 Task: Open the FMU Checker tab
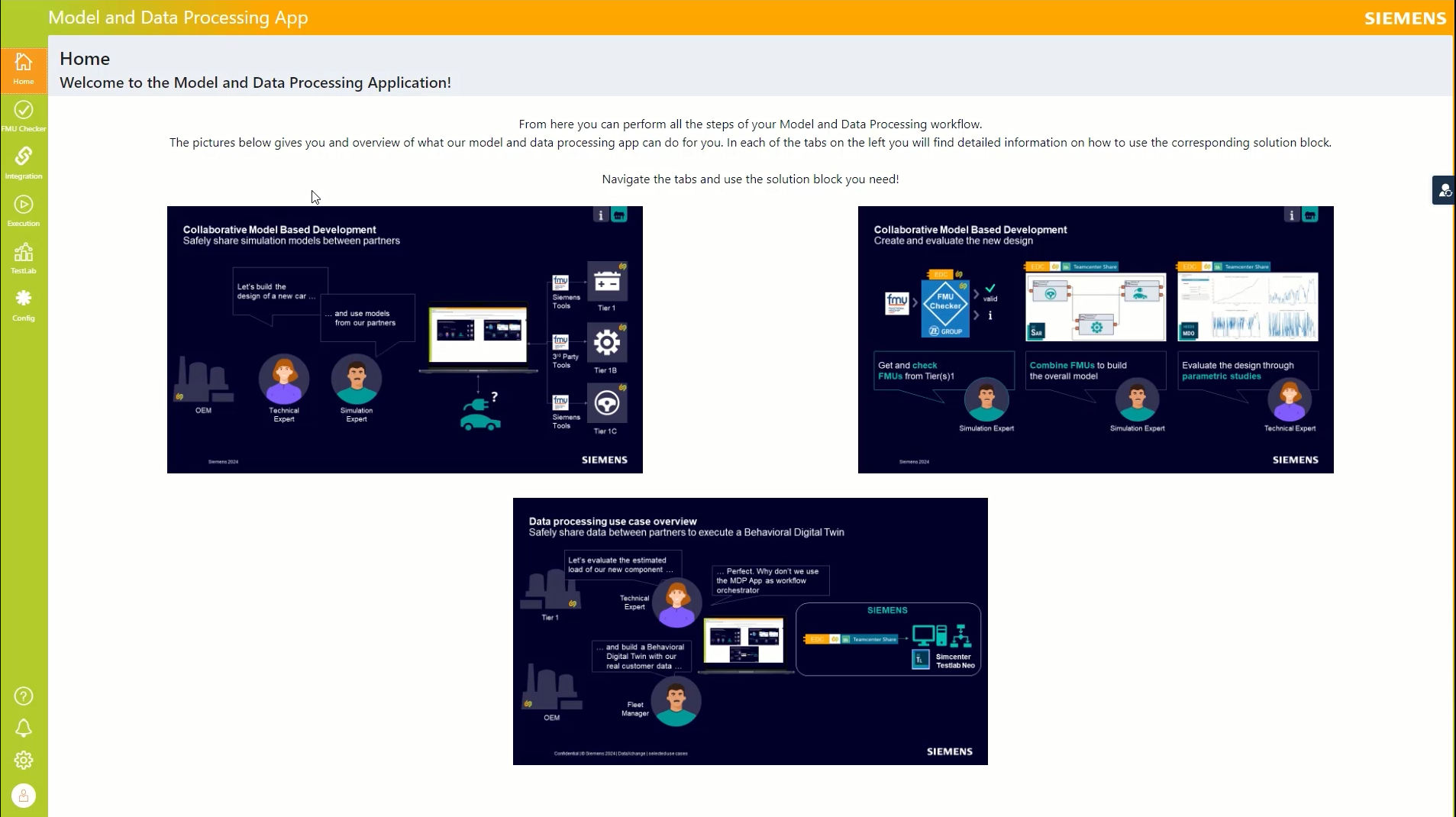click(x=24, y=116)
